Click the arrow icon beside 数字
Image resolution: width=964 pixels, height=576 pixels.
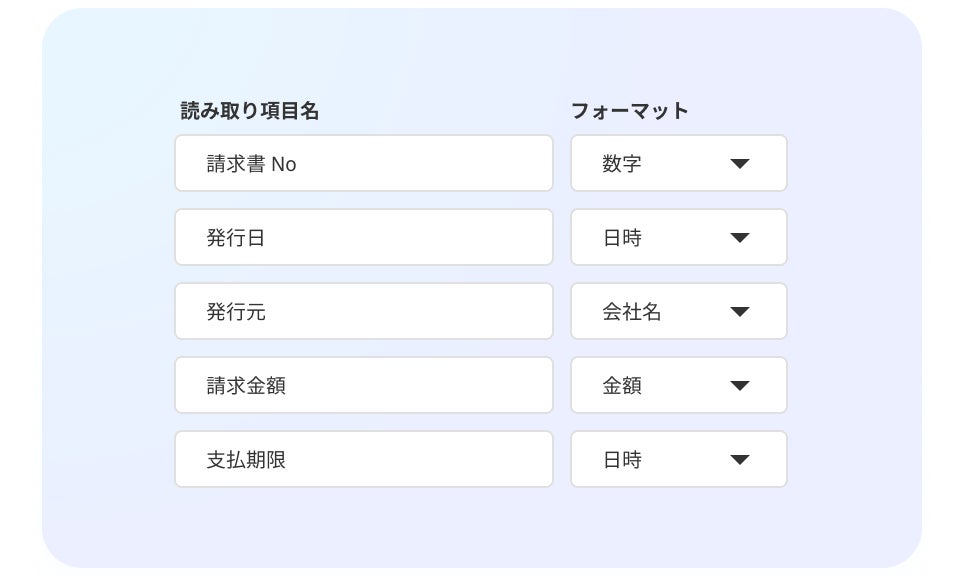(x=740, y=164)
